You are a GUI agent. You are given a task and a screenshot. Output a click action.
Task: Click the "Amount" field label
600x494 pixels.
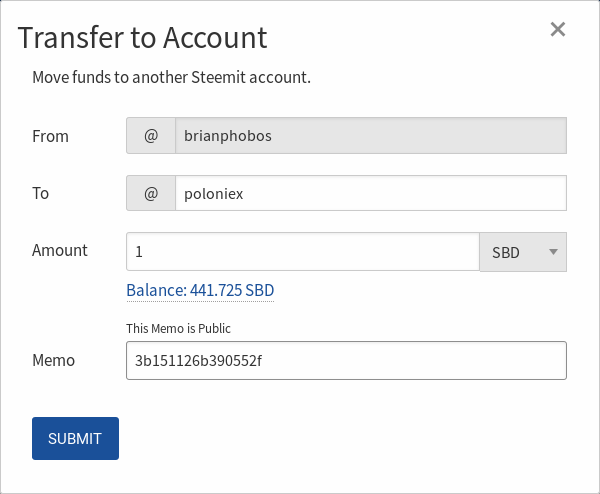click(x=60, y=250)
